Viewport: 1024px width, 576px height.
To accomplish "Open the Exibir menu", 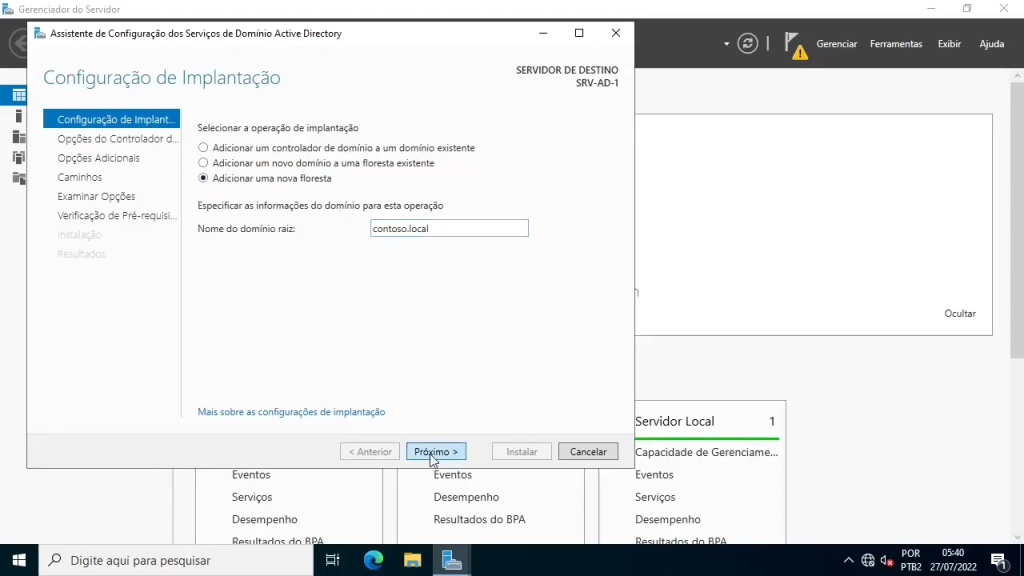I will point(949,44).
